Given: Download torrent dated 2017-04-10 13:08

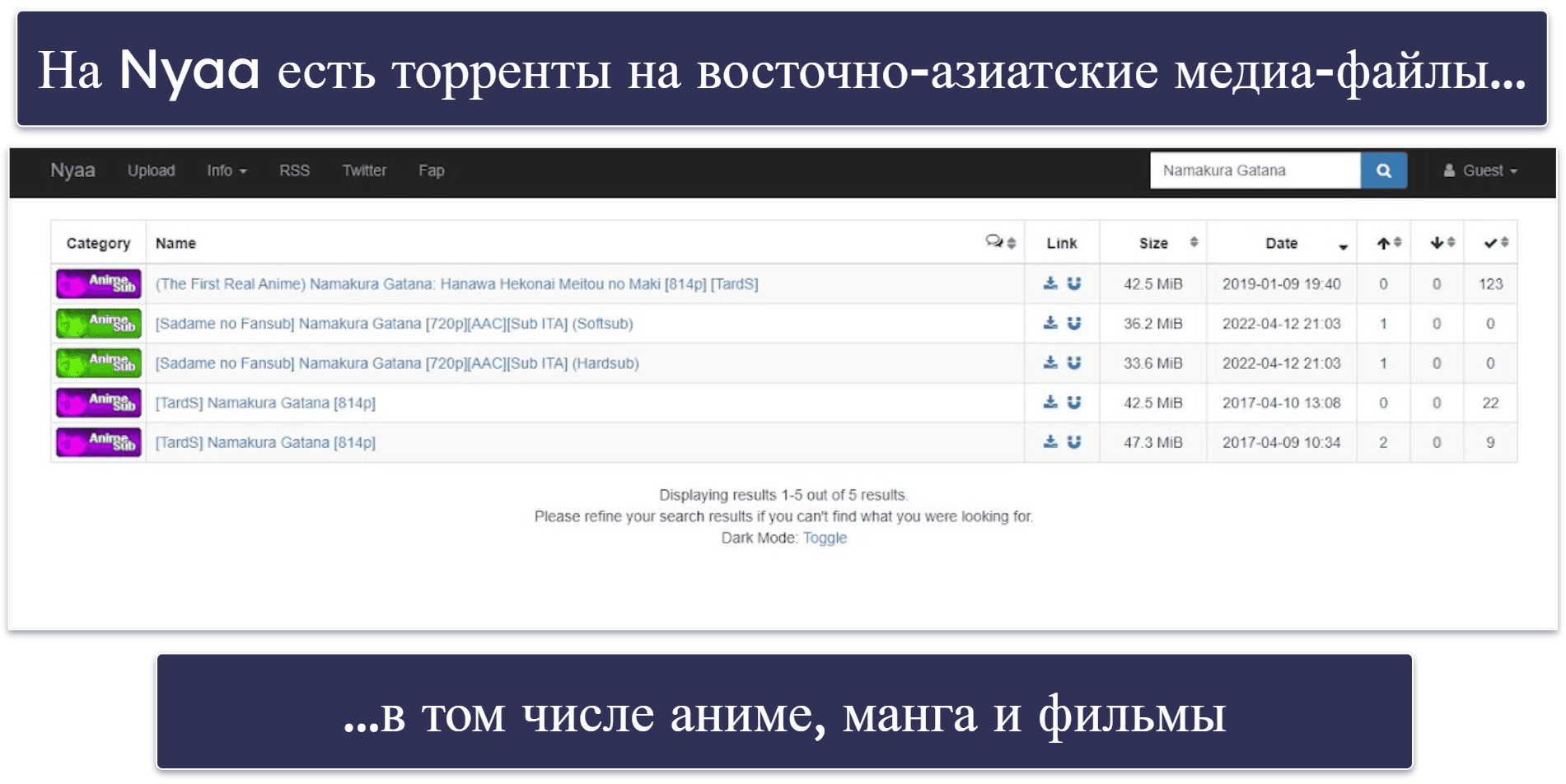Looking at the screenshot, I should click(x=1050, y=403).
